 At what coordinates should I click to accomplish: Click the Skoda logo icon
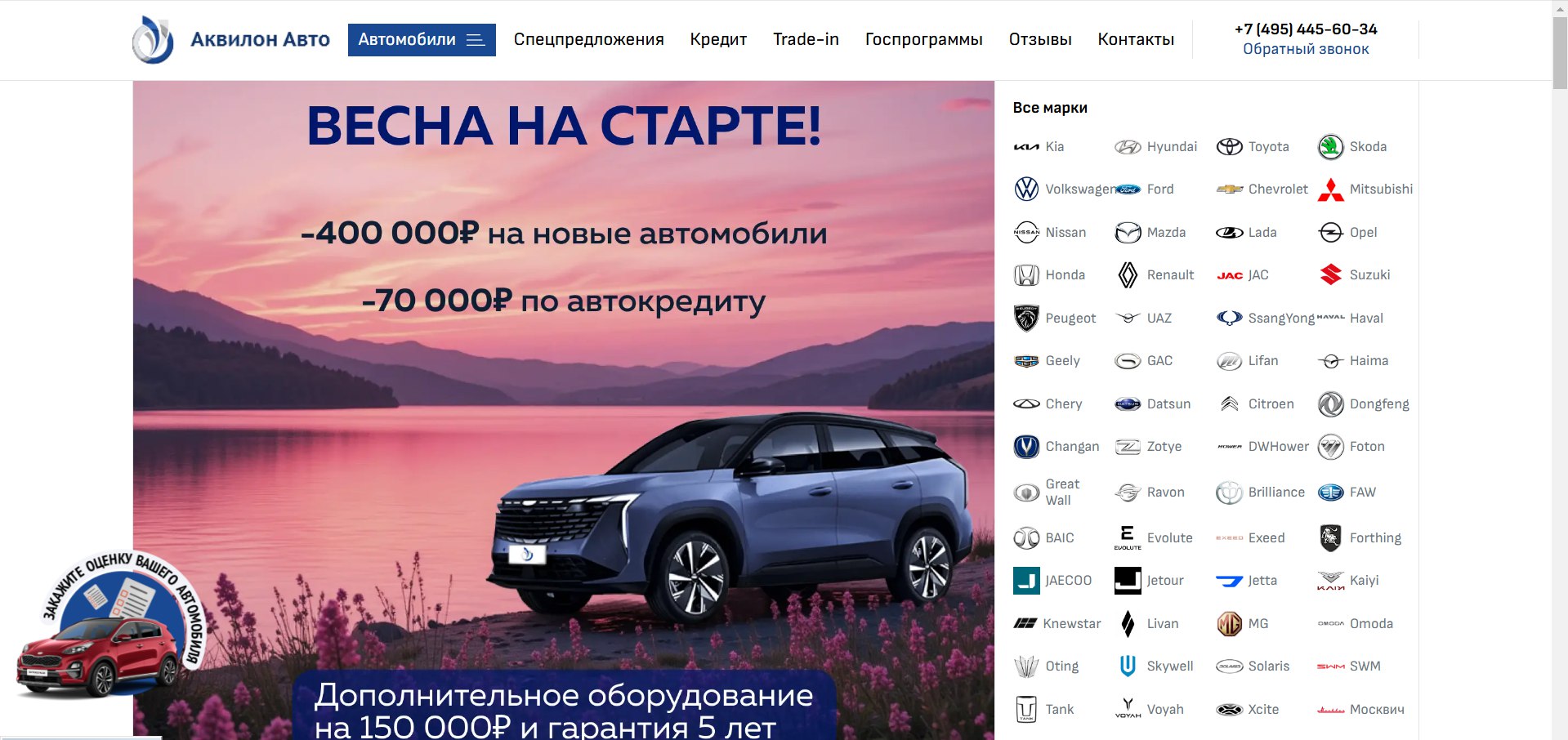[x=1330, y=147]
